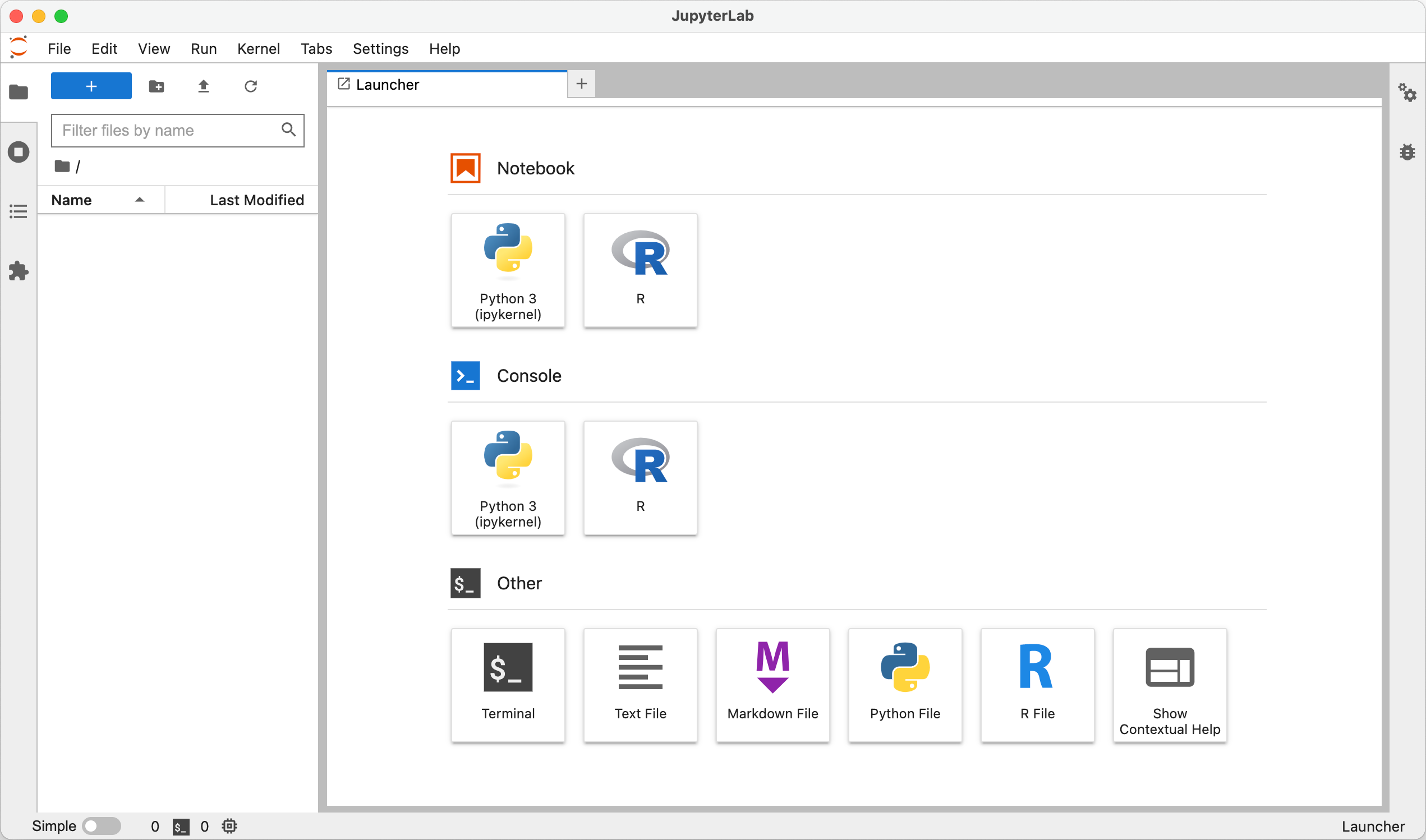Open the Running Terminals and Kernels sidebar panel
1426x840 pixels.
[19, 152]
